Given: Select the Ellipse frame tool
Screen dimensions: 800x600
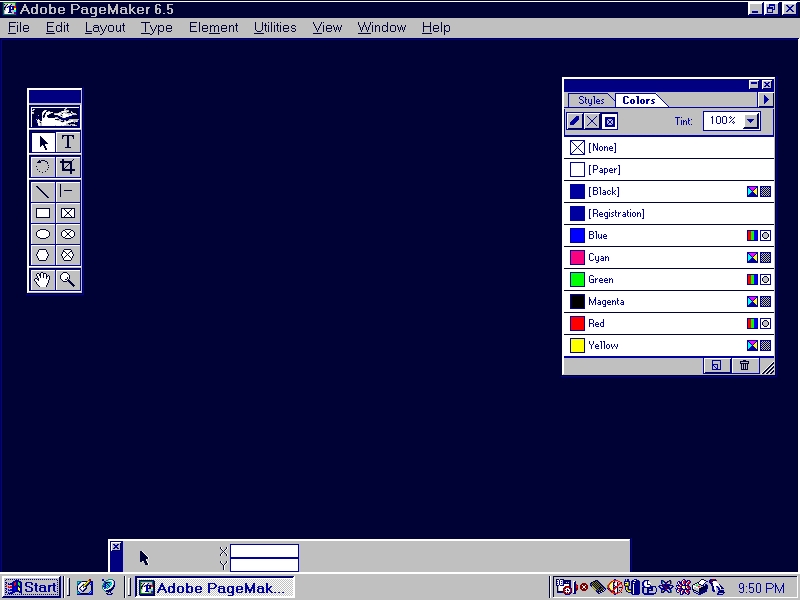Looking at the screenshot, I should [x=67, y=234].
